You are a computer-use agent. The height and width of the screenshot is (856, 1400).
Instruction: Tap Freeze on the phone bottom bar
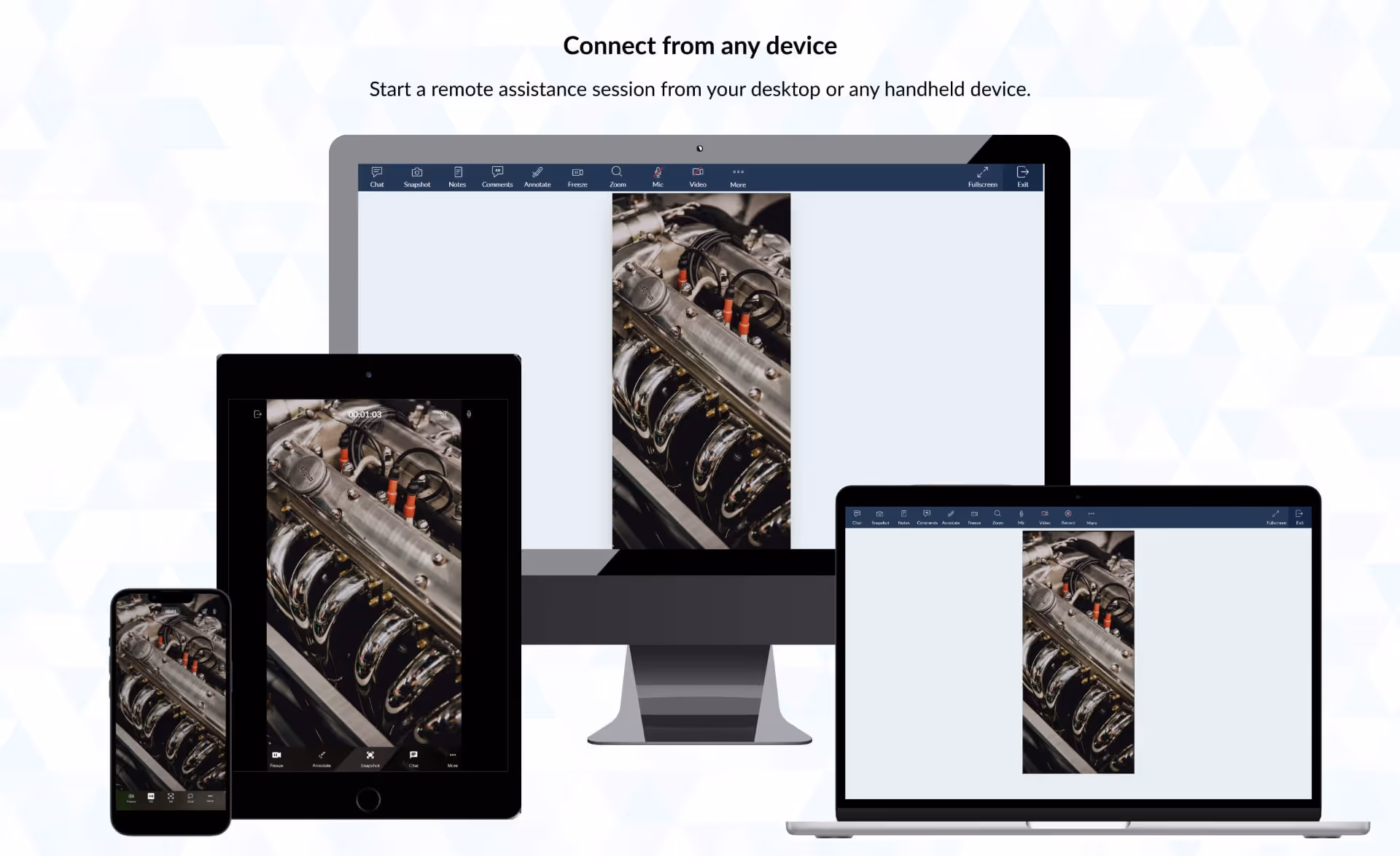coord(131,798)
